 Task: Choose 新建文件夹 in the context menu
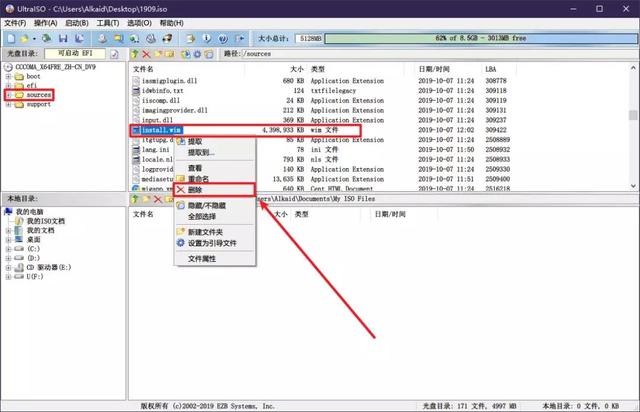tap(215, 232)
